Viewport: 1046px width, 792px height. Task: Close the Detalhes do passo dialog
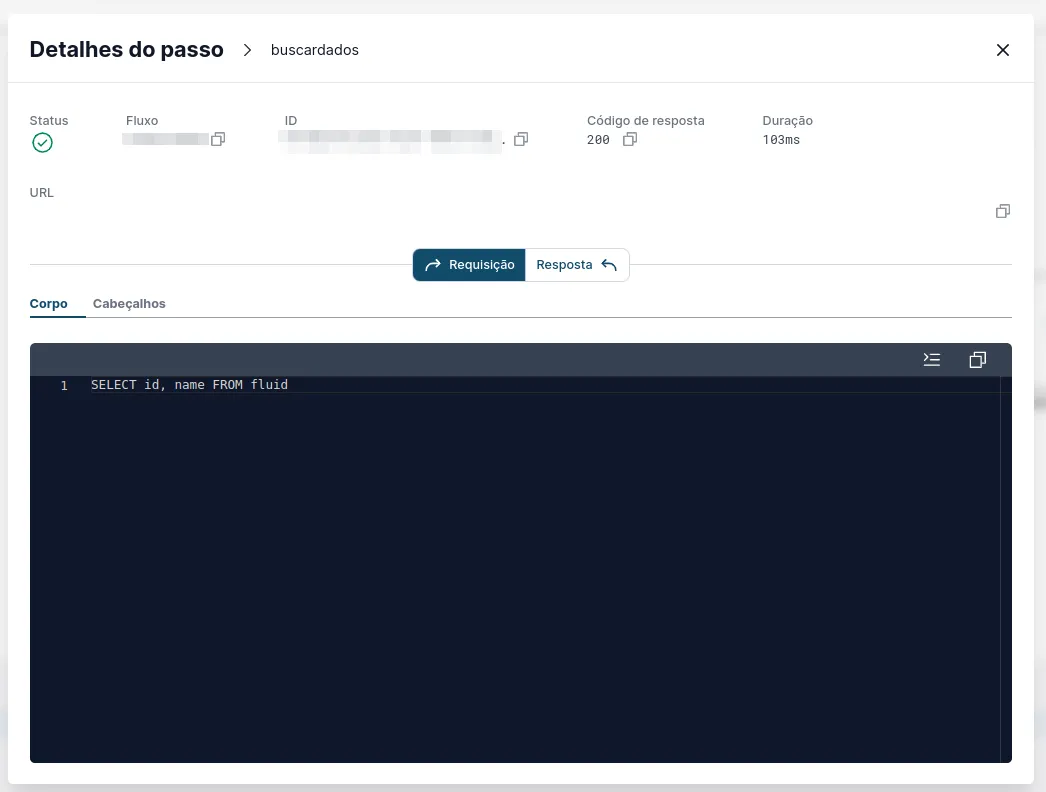click(x=1002, y=50)
